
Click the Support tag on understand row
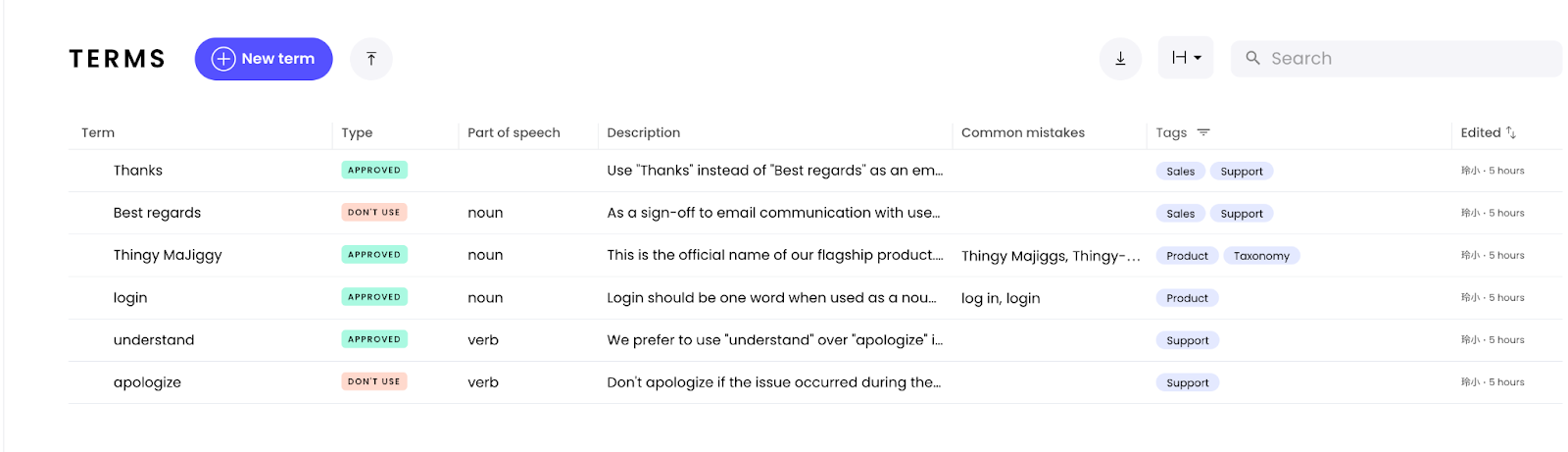(1187, 340)
